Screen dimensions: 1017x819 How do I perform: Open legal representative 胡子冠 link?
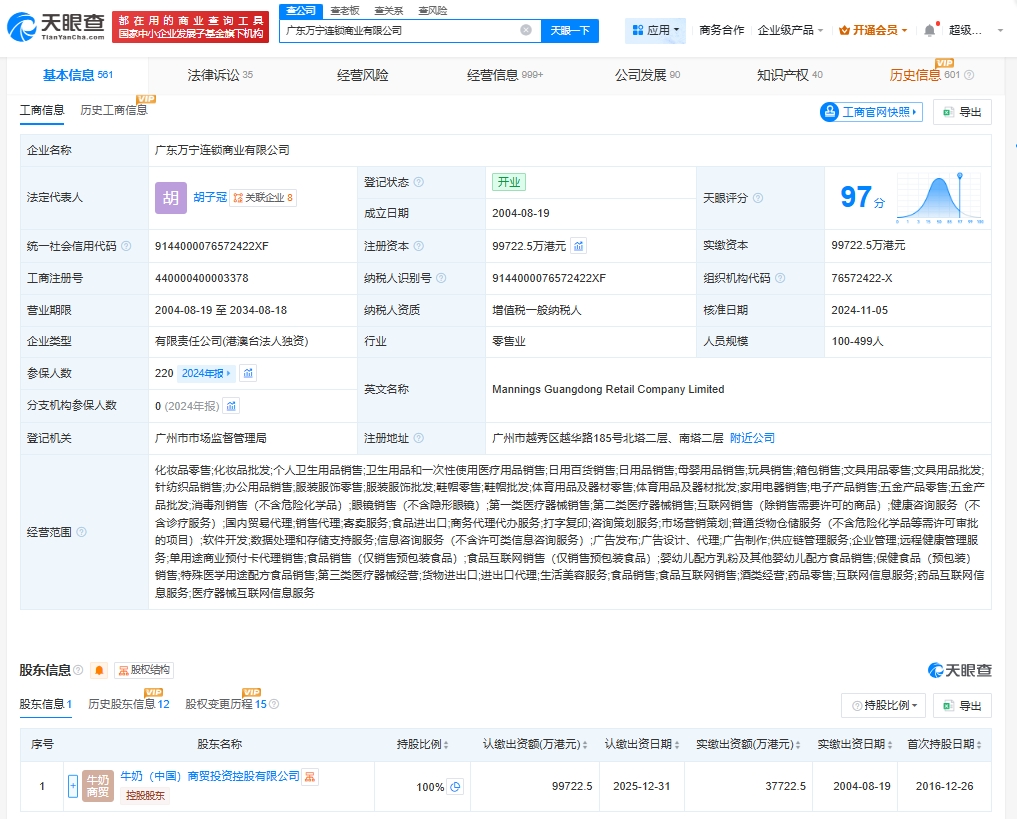(208, 198)
